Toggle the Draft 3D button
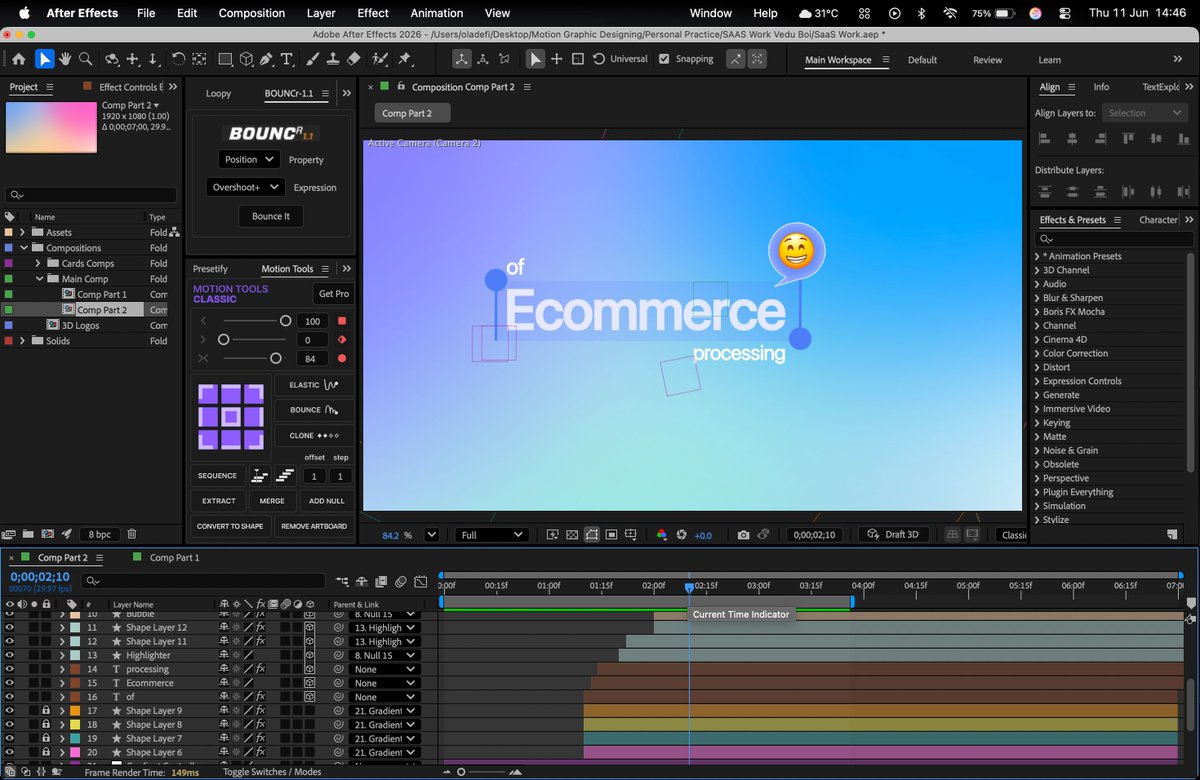This screenshot has height=780, width=1200. [x=893, y=535]
